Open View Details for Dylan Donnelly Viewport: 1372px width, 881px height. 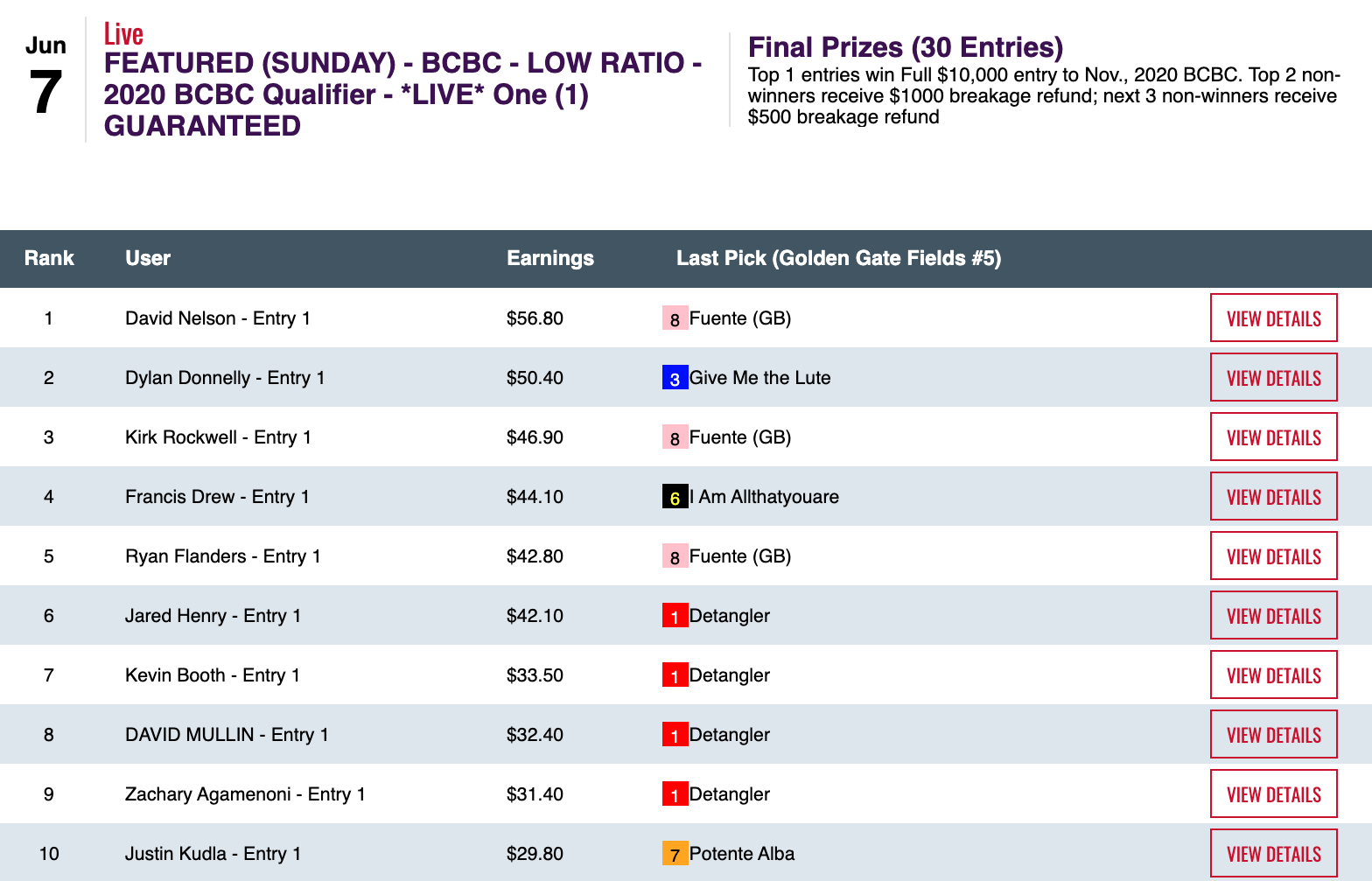(1273, 378)
